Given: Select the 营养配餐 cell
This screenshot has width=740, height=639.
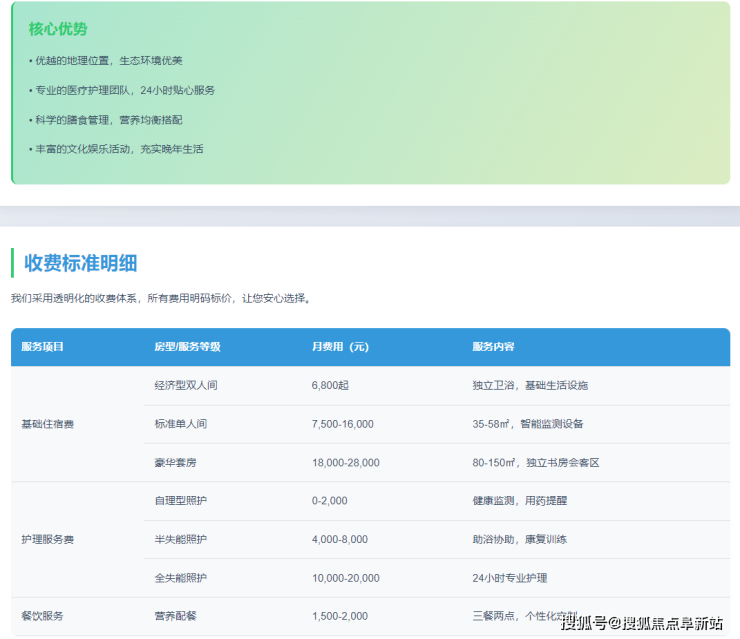Looking at the screenshot, I should tap(175, 616).
